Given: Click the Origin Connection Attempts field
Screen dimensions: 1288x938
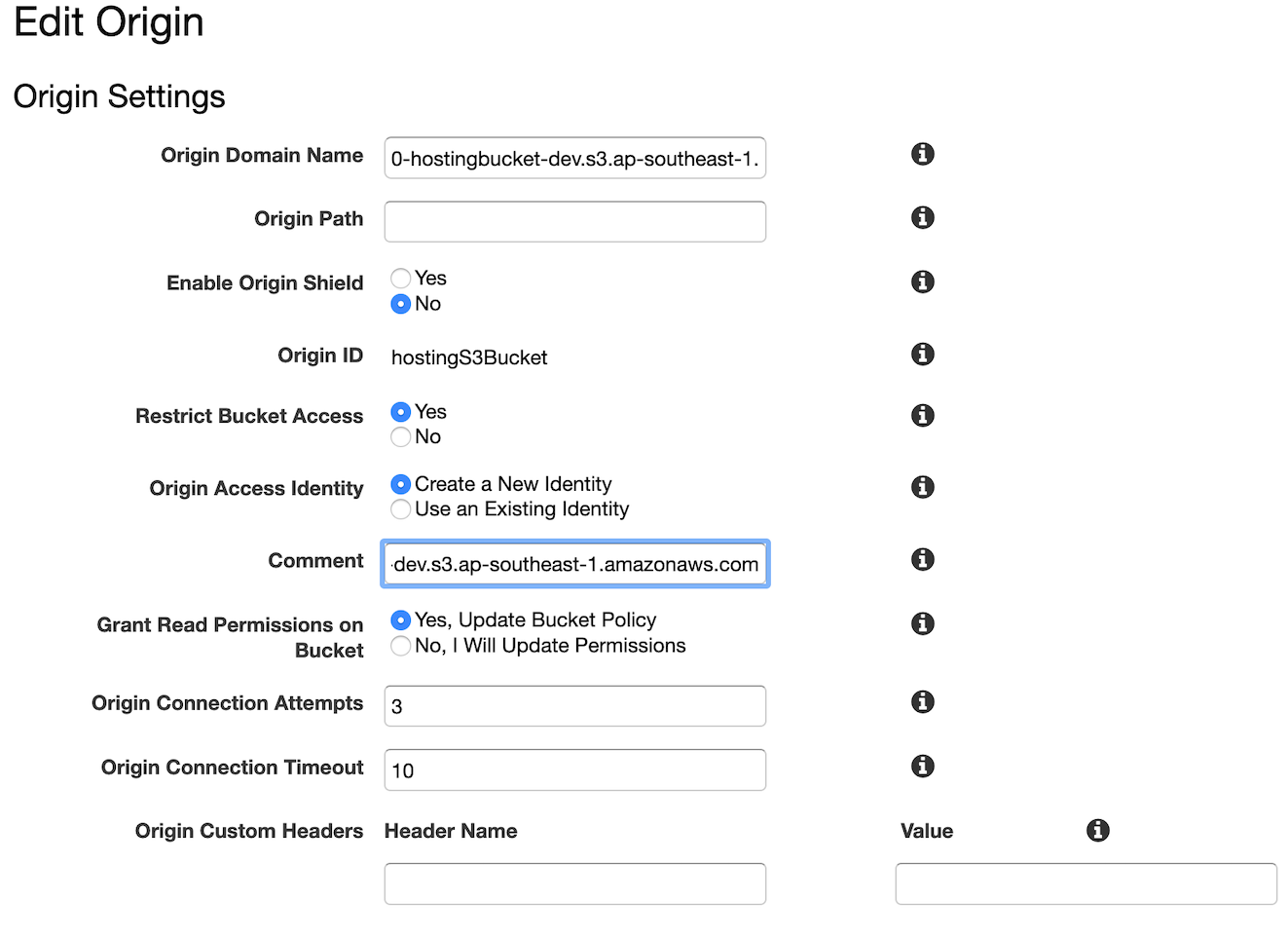Looking at the screenshot, I should pyautogui.click(x=574, y=706).
